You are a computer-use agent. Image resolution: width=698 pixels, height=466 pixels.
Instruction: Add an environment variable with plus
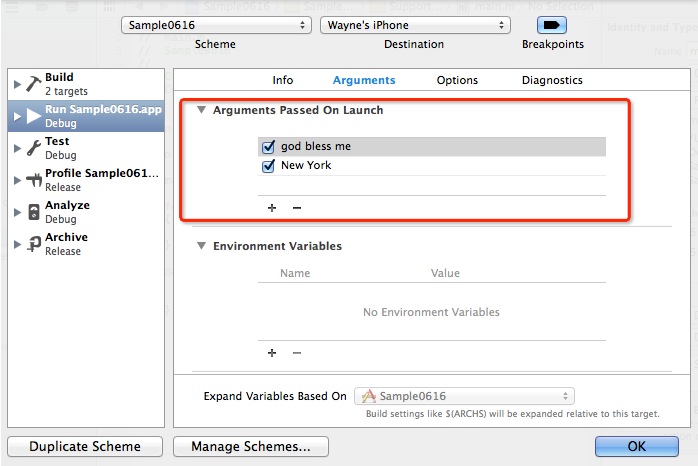271,353
